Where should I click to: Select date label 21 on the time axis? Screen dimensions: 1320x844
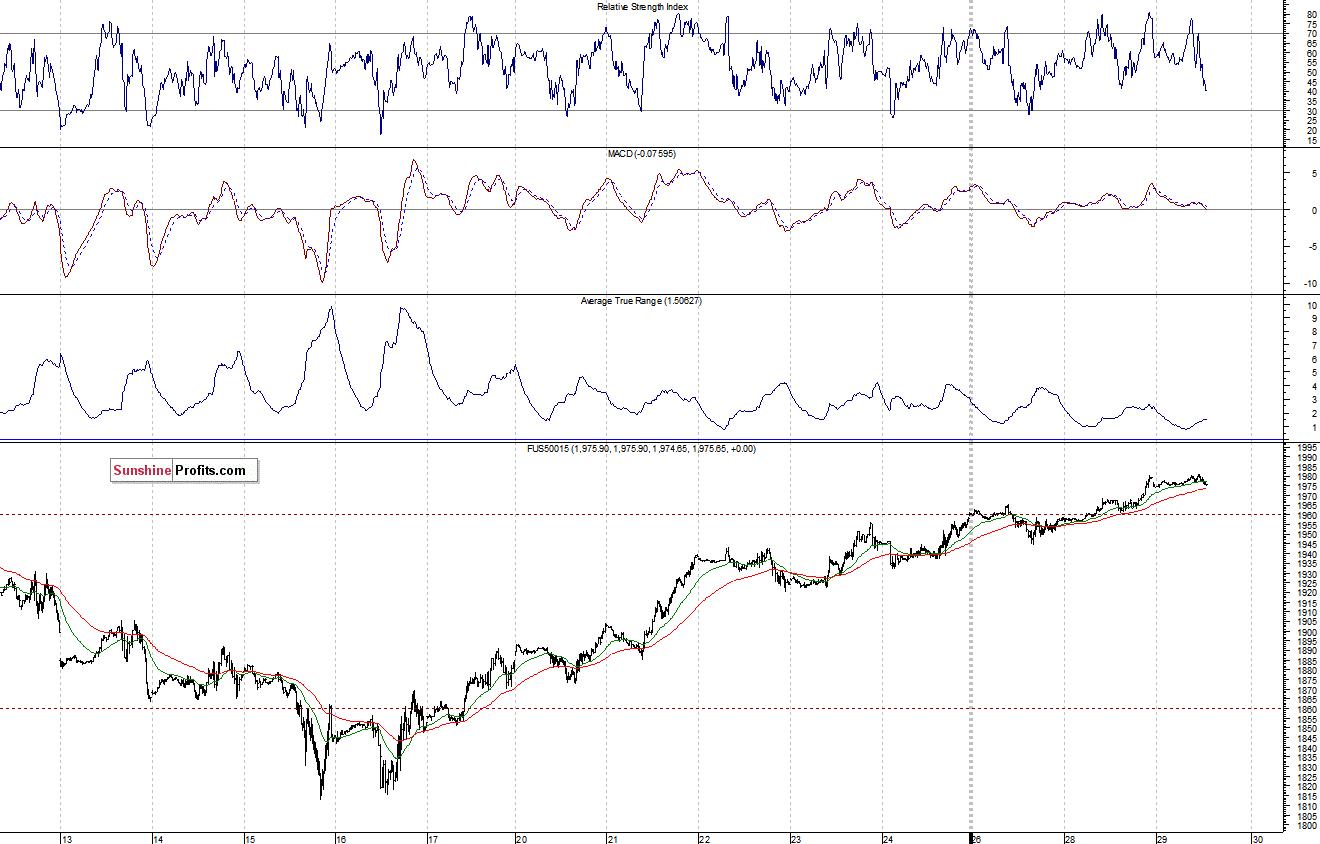pos(612,839)
